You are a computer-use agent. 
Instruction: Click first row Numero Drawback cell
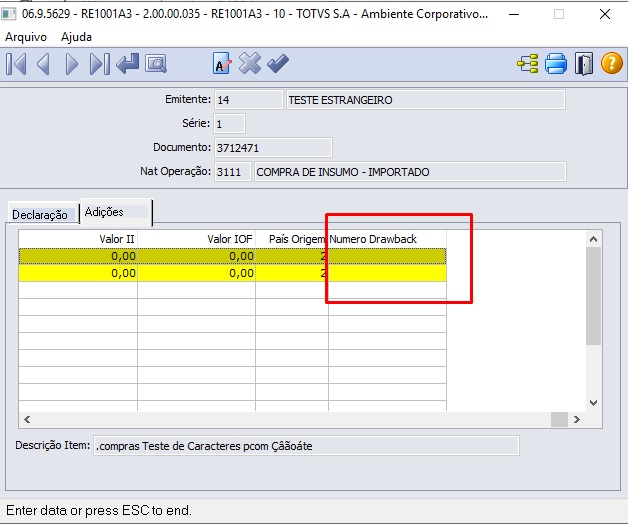click(387, 256)
